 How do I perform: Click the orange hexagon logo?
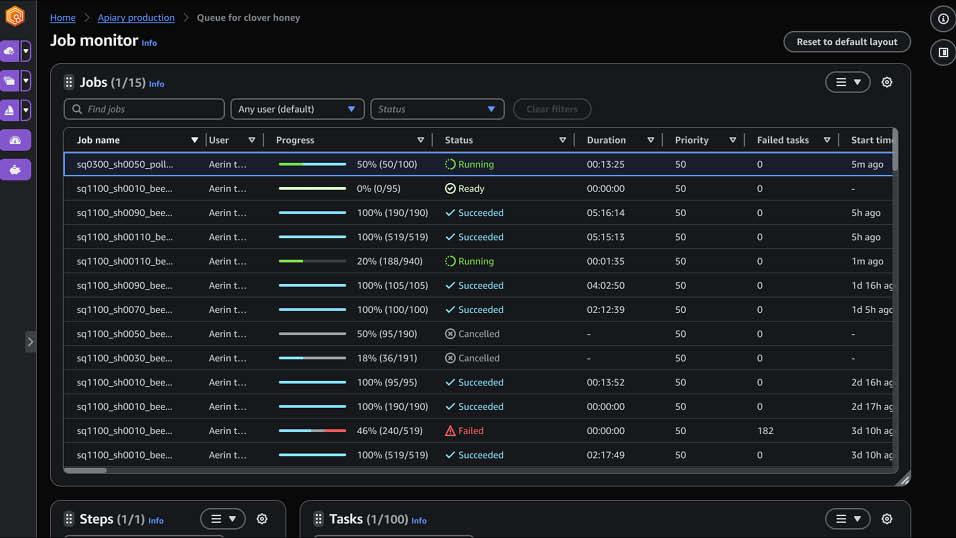[x=15, y=16]
